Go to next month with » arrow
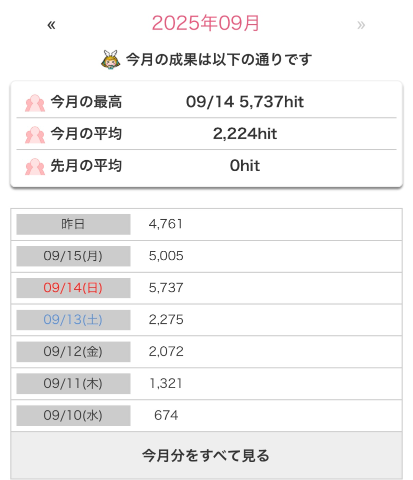413x480 pixels. click(x=361, y=25)
